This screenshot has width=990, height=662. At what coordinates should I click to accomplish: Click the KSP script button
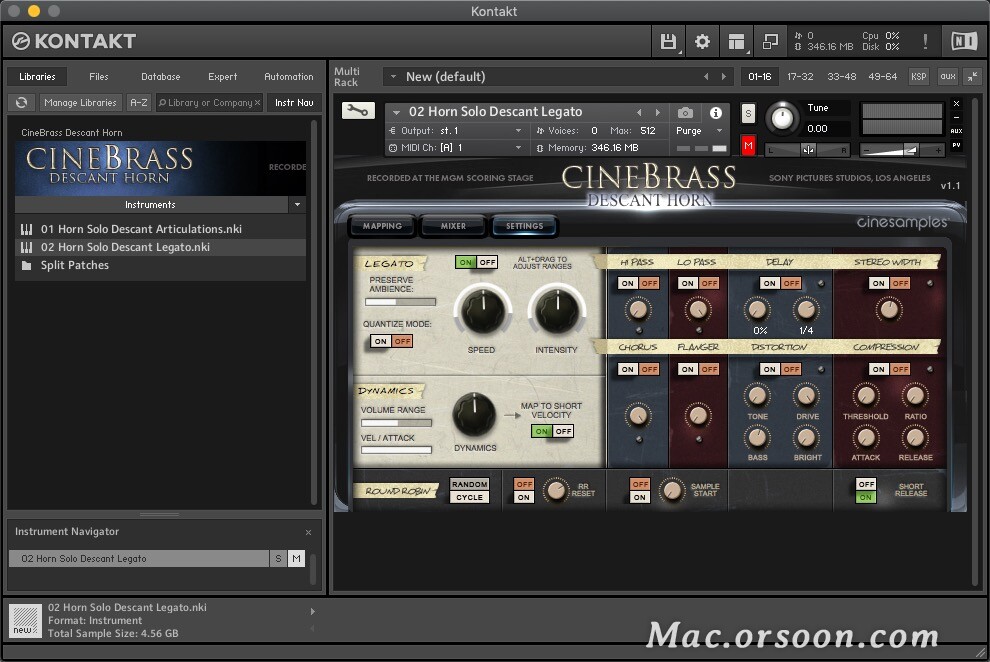pos(919,76)
